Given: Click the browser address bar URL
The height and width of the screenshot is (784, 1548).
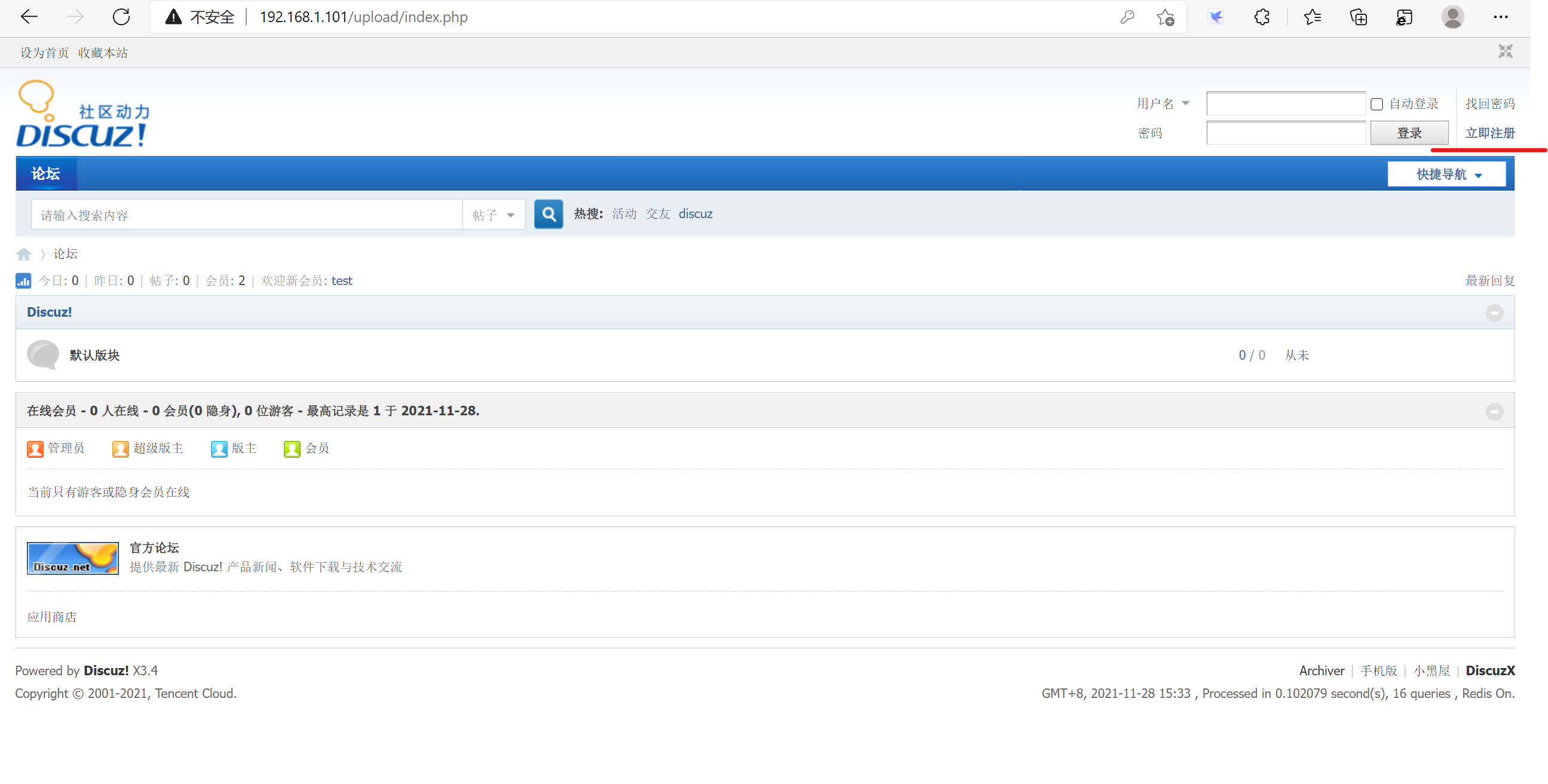Looking at the screenshot, I should tap(363, 17).
